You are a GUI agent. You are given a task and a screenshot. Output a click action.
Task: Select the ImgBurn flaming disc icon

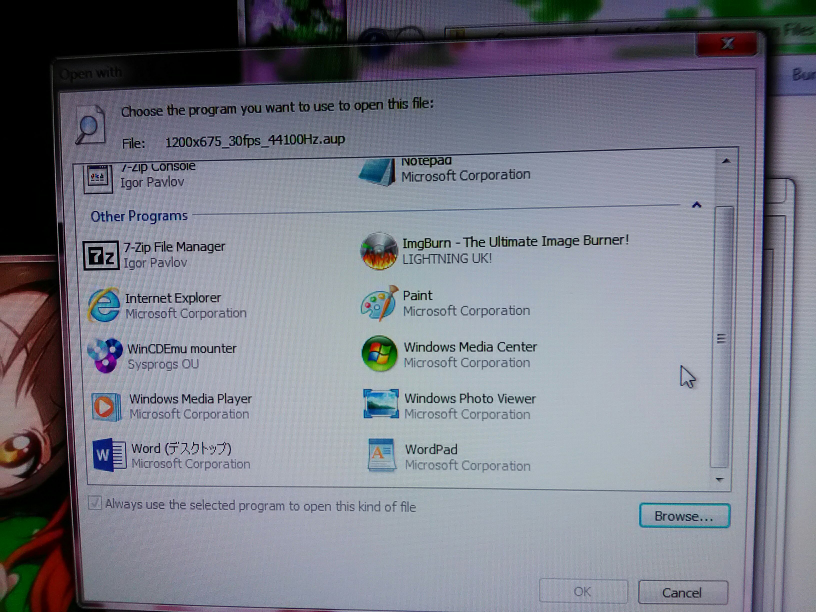click(379, 250)
